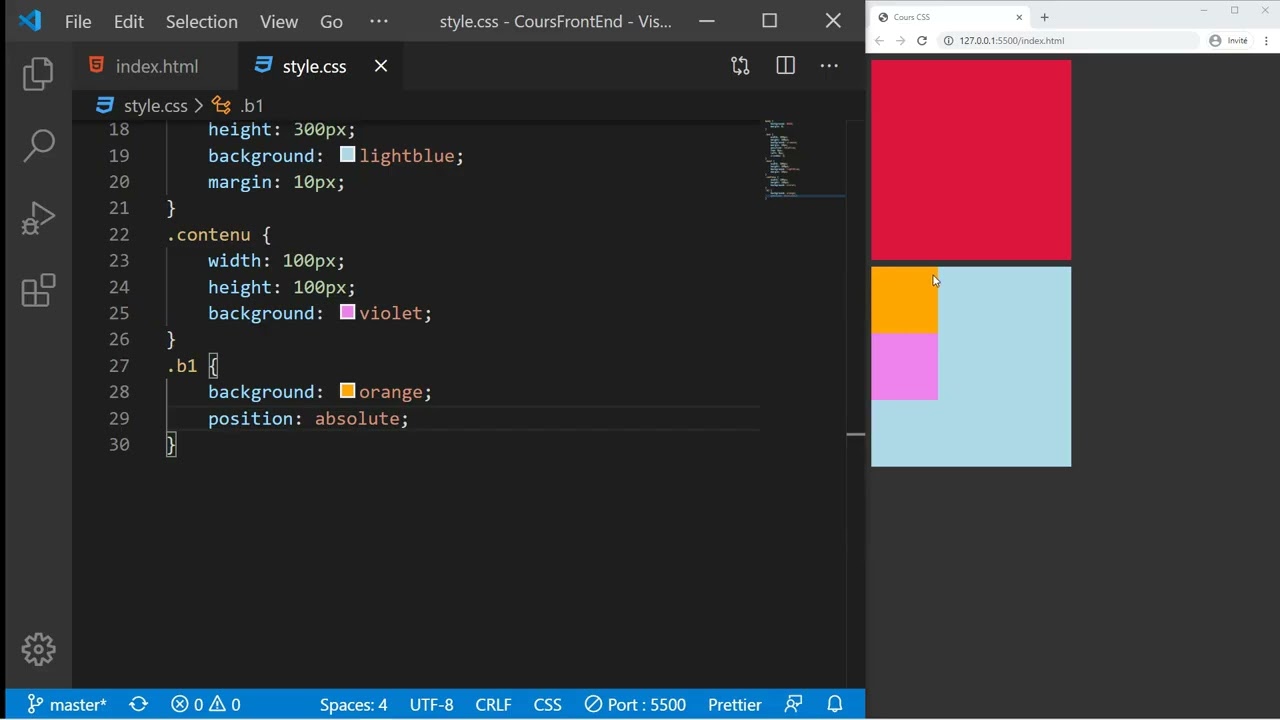Click the Invité profile button in the browser

coord(1229,41)
